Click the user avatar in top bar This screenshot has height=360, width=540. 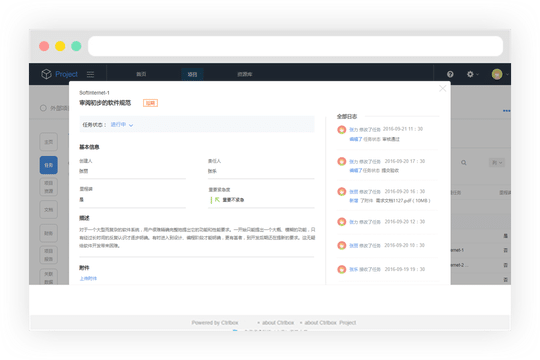tap(497, 74)
